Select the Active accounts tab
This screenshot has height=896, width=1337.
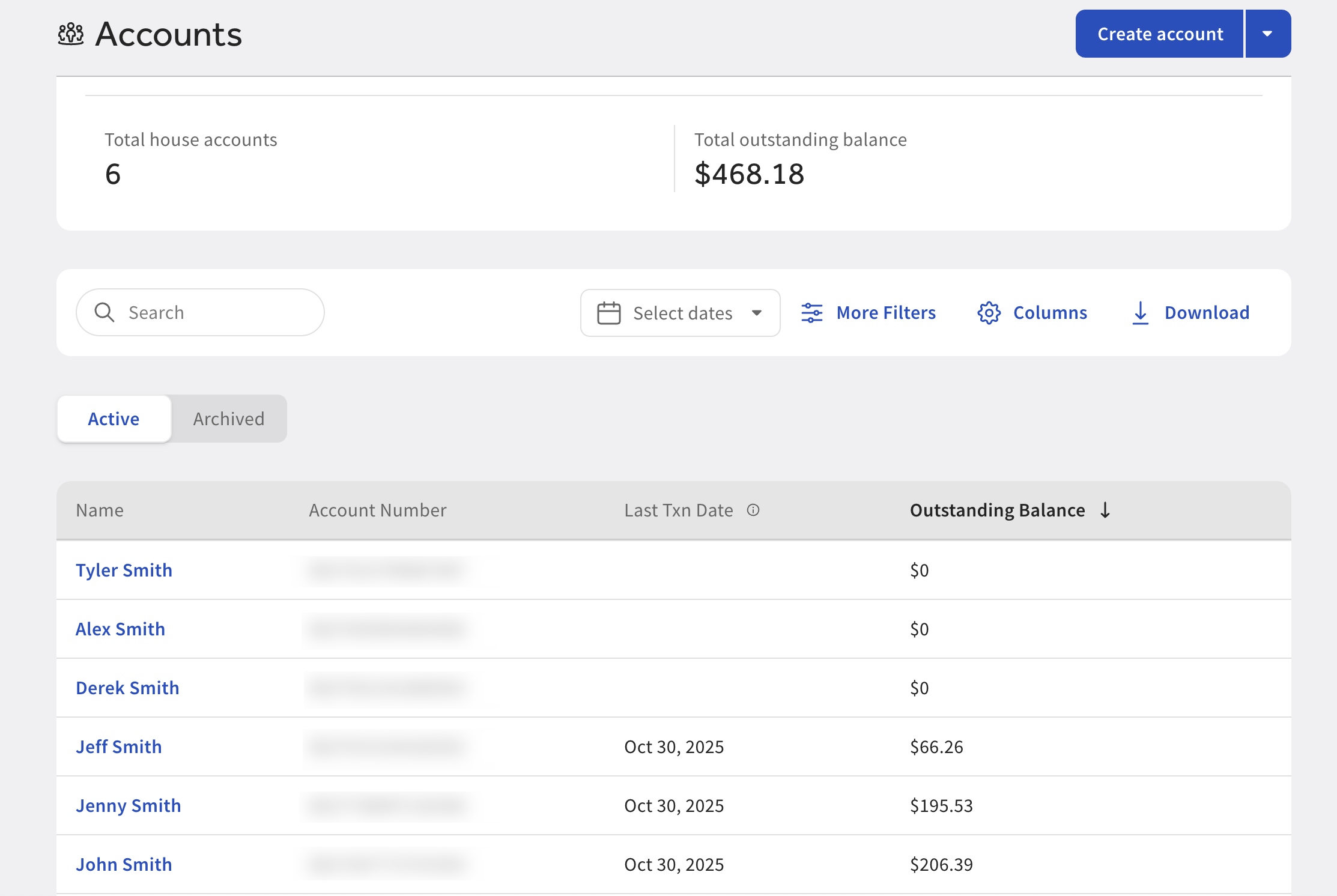point(114,419)
